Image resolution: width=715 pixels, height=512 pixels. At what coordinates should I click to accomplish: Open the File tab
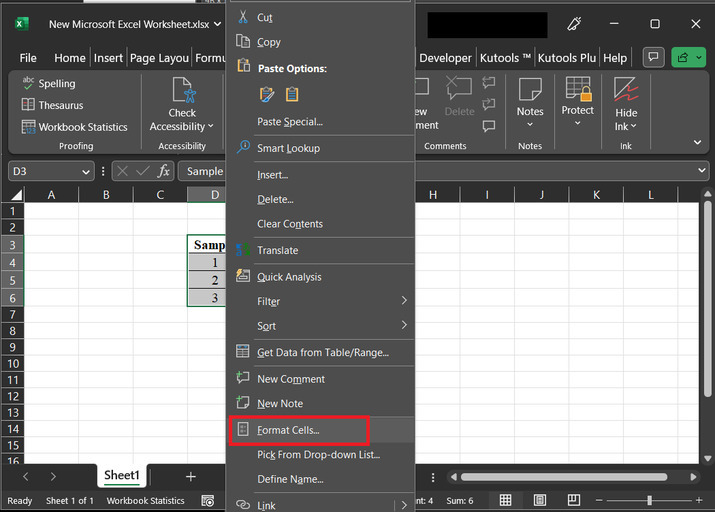[x=28, y=58]
